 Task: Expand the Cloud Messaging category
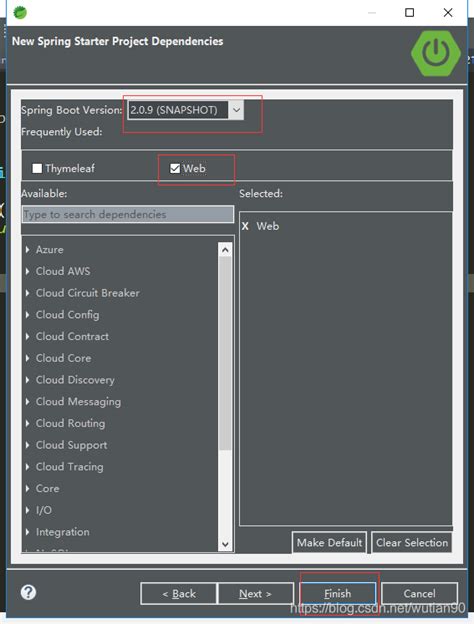27,402
